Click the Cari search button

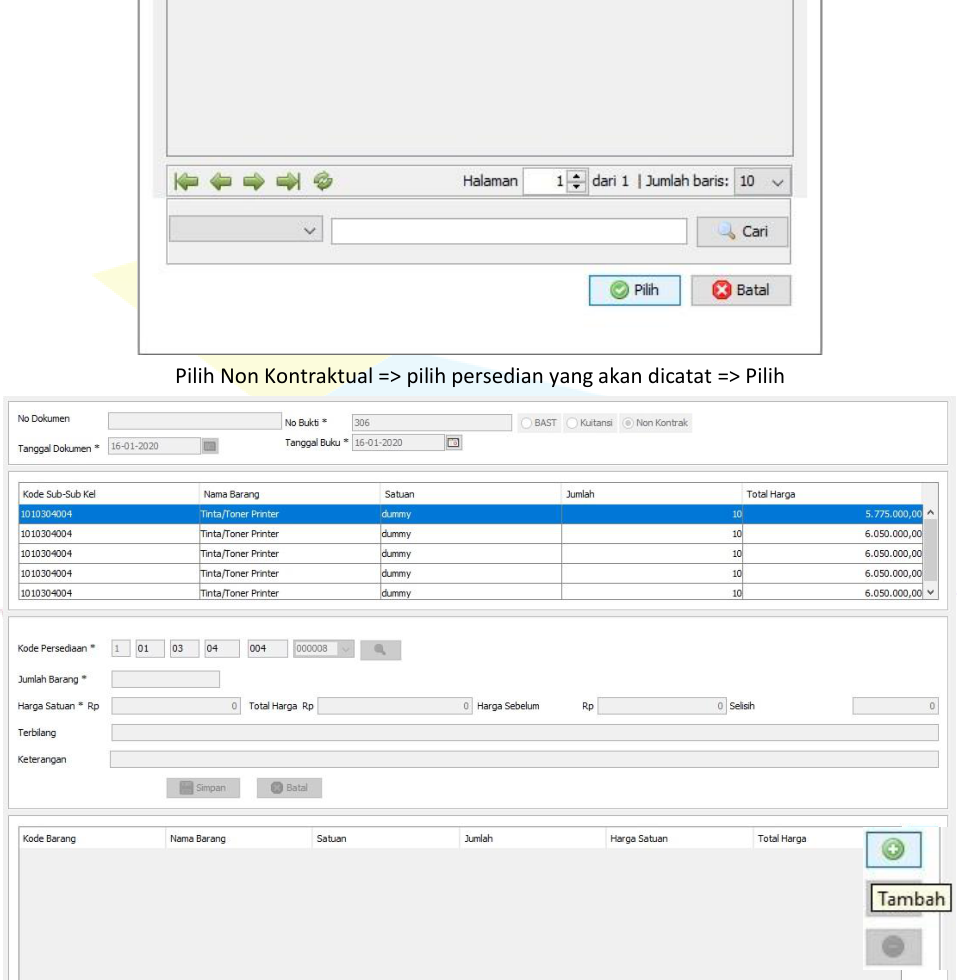pos(742,231)
